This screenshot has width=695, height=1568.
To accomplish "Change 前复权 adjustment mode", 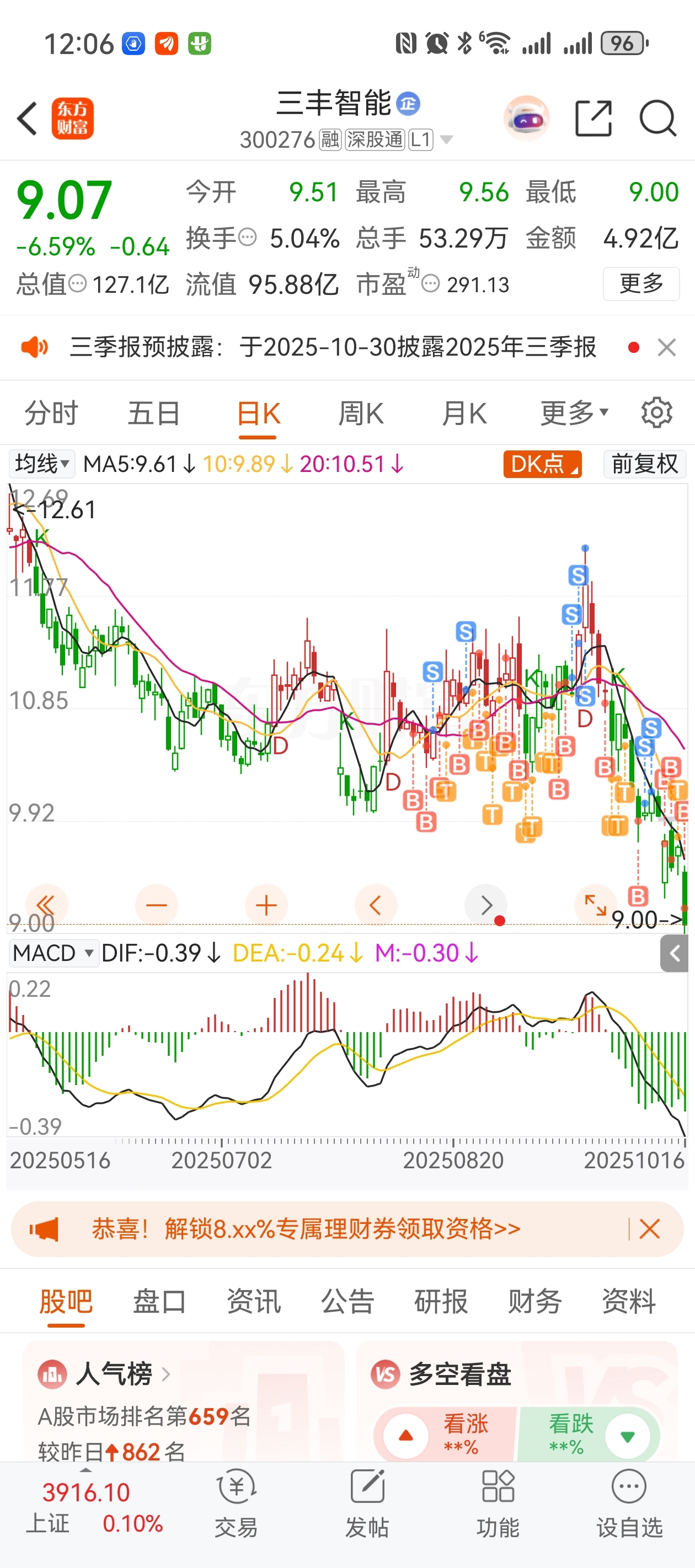I will click(x=644, y=464).
